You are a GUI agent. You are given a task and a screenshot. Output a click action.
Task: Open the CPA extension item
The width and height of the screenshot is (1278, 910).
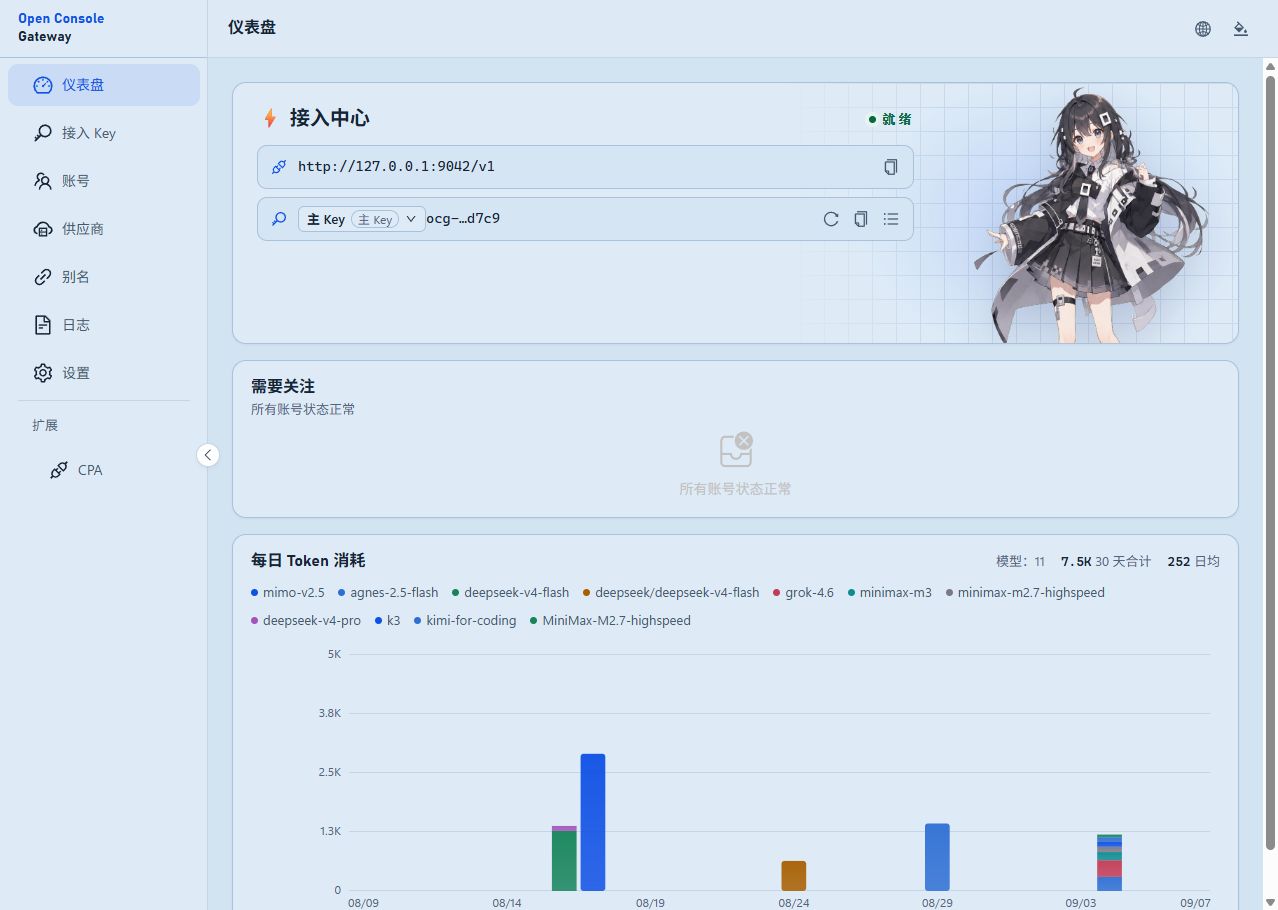point(104,470)
